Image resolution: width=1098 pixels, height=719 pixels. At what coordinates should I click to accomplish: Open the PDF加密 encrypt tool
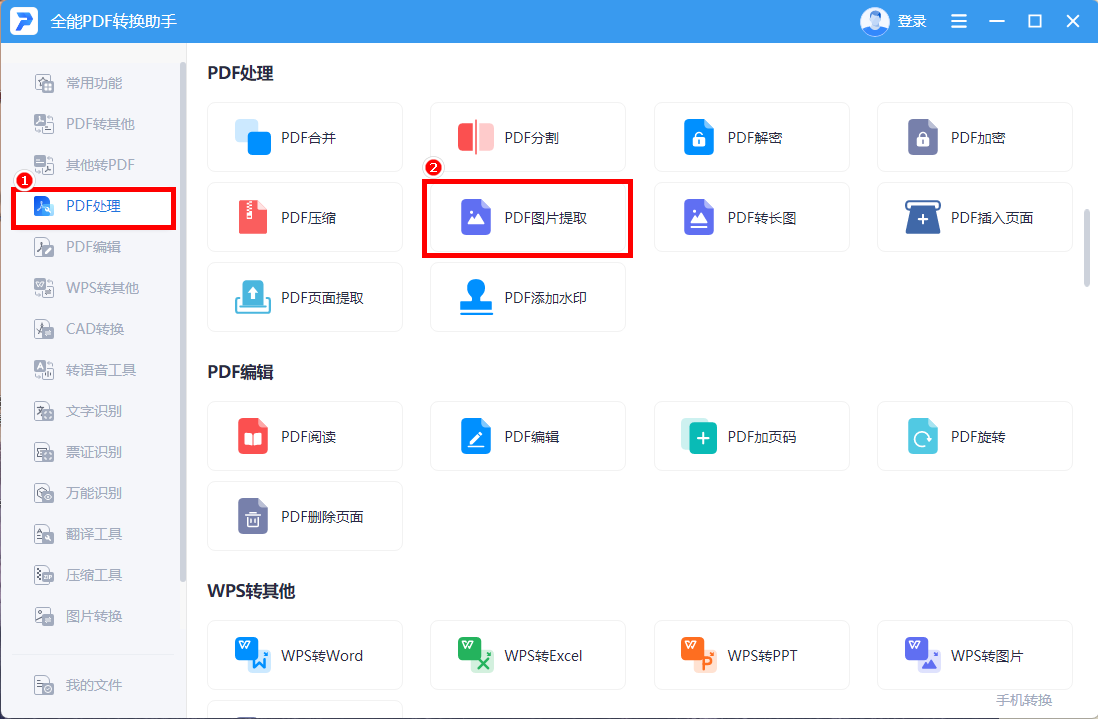click(x=974, y=137)
